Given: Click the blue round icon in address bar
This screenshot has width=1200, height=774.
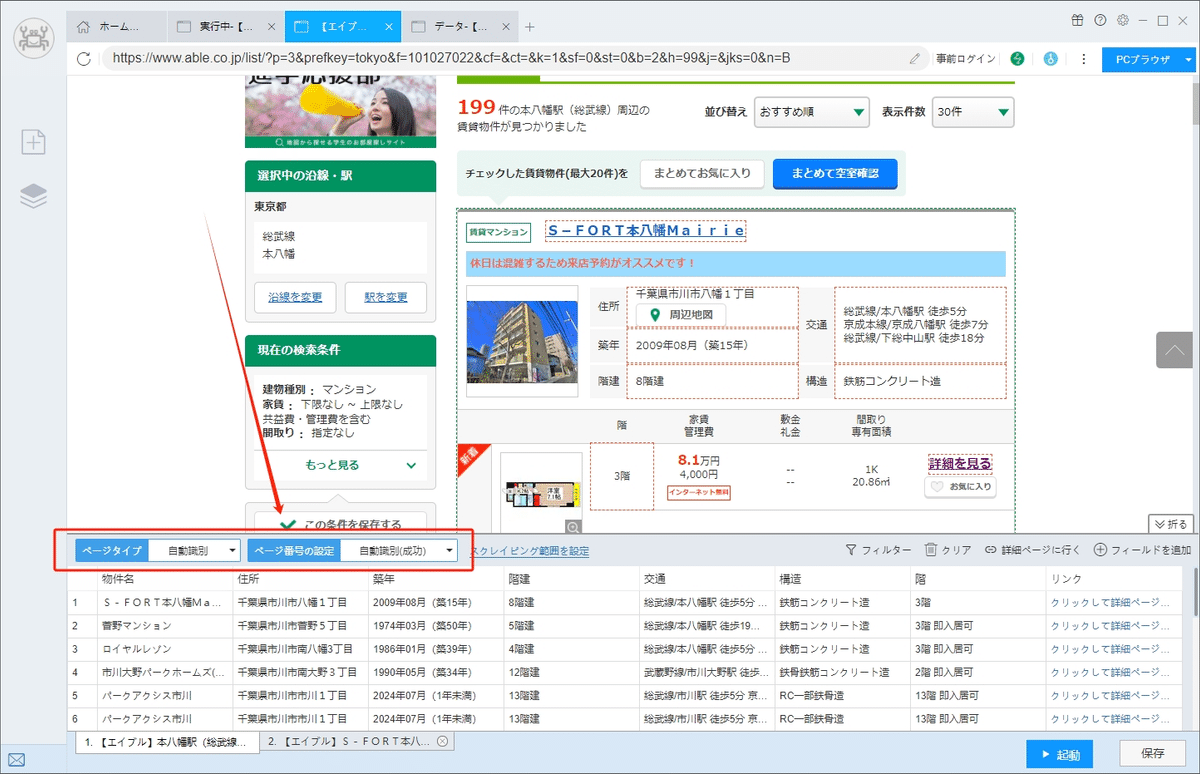Looking at the screenshot, I should coord(1051,59).
